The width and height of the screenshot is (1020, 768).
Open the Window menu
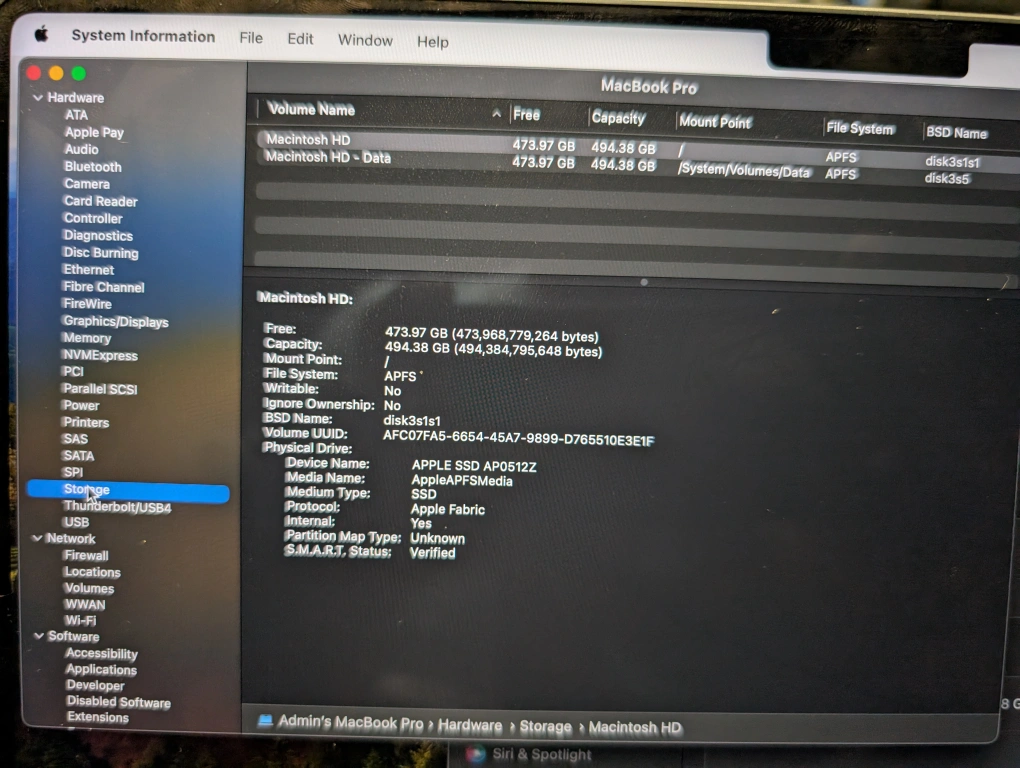(x=366, y=40)
